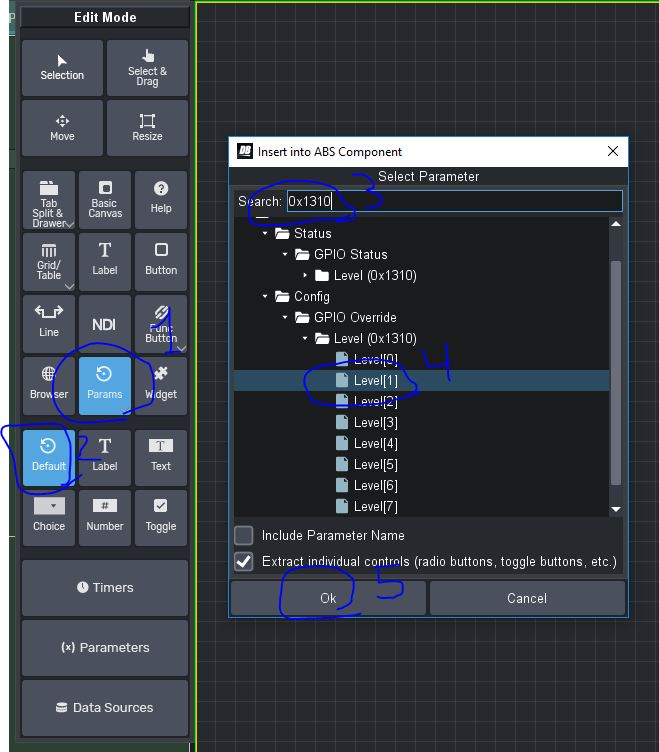The height and width of the screenshot is (752, 659).
Task: Insert a Choice parameter control
Action: (49, 518)
